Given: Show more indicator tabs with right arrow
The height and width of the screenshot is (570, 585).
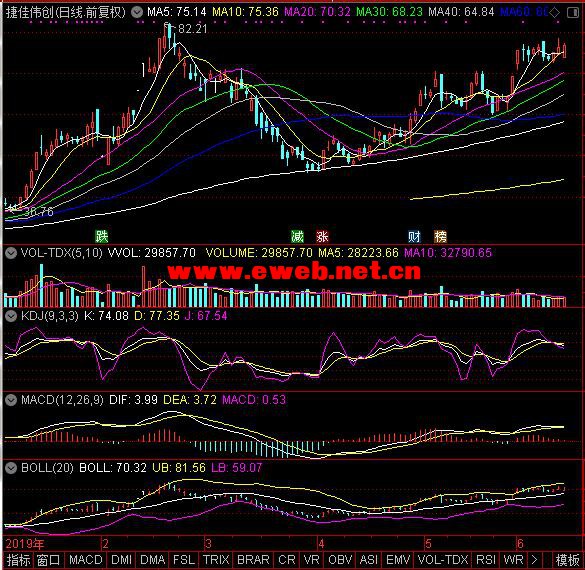Looking at the screenshot, I should point(535,560).
